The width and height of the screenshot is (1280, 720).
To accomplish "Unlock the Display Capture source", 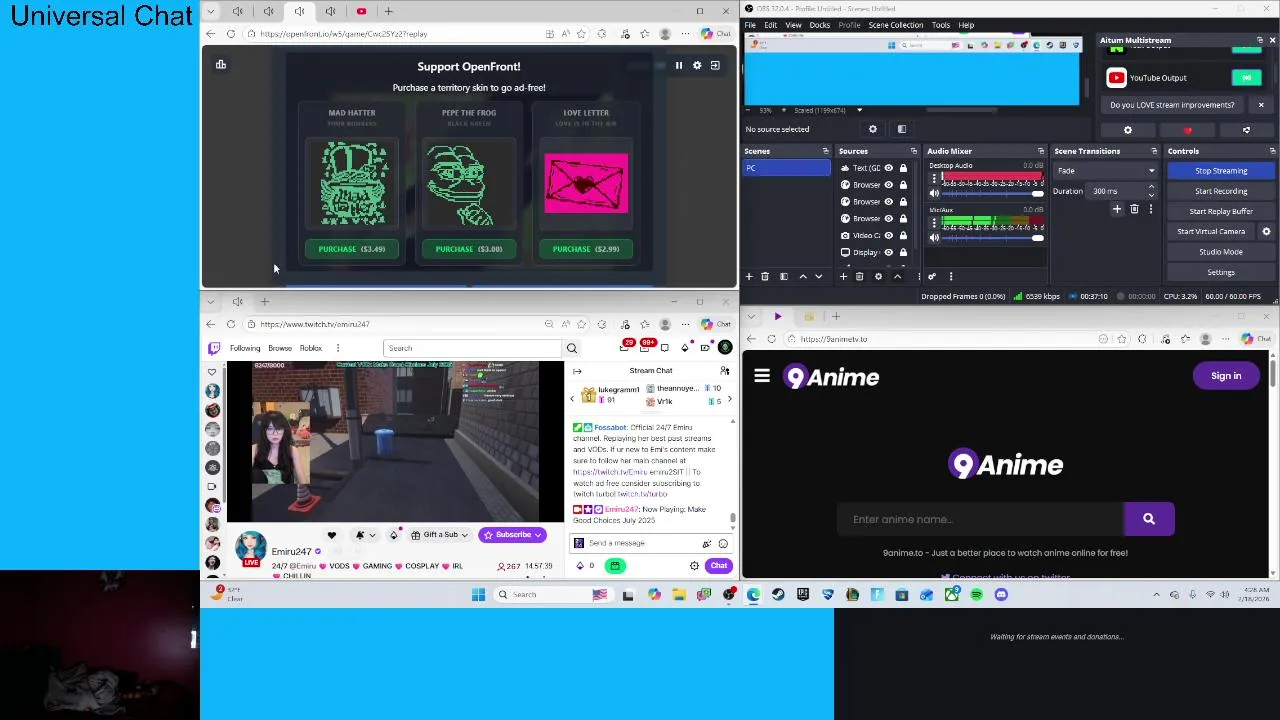I will (903, 252).
